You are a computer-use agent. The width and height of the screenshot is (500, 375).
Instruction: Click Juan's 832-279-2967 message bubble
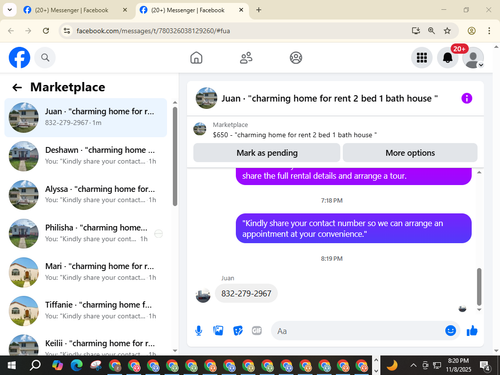[x=246, y=293]
